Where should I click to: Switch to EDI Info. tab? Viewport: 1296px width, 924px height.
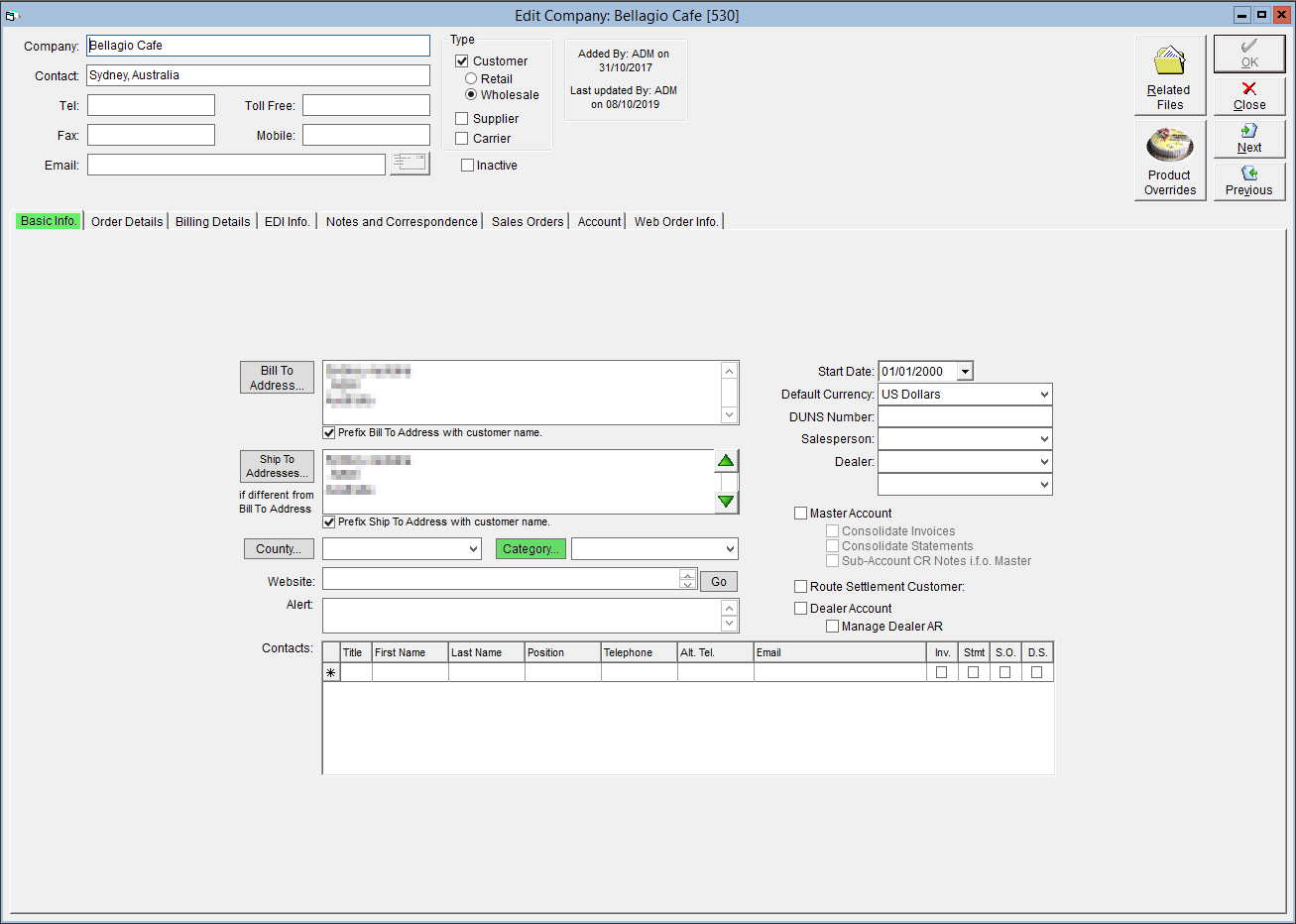point(288,222)
